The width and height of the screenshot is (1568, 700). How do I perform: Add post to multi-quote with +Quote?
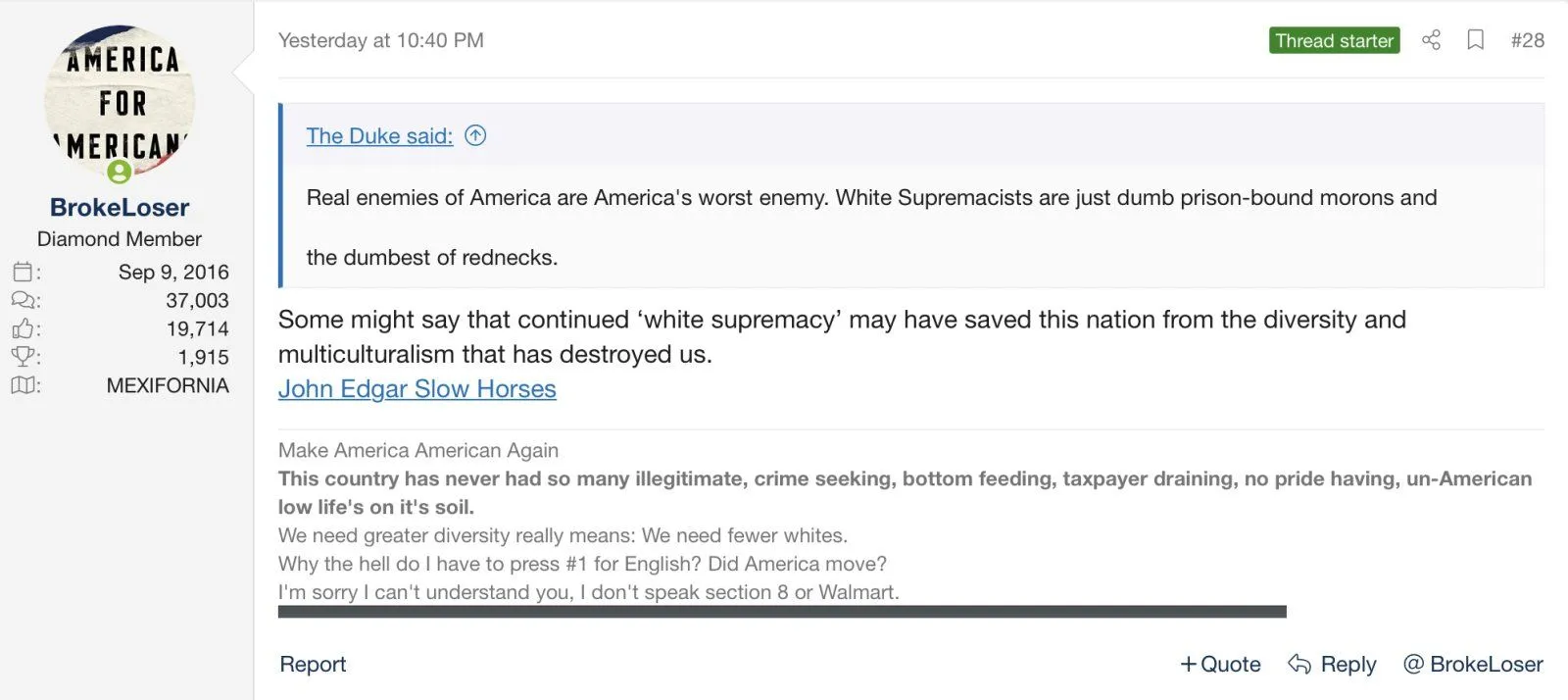tap(1220, 664)
